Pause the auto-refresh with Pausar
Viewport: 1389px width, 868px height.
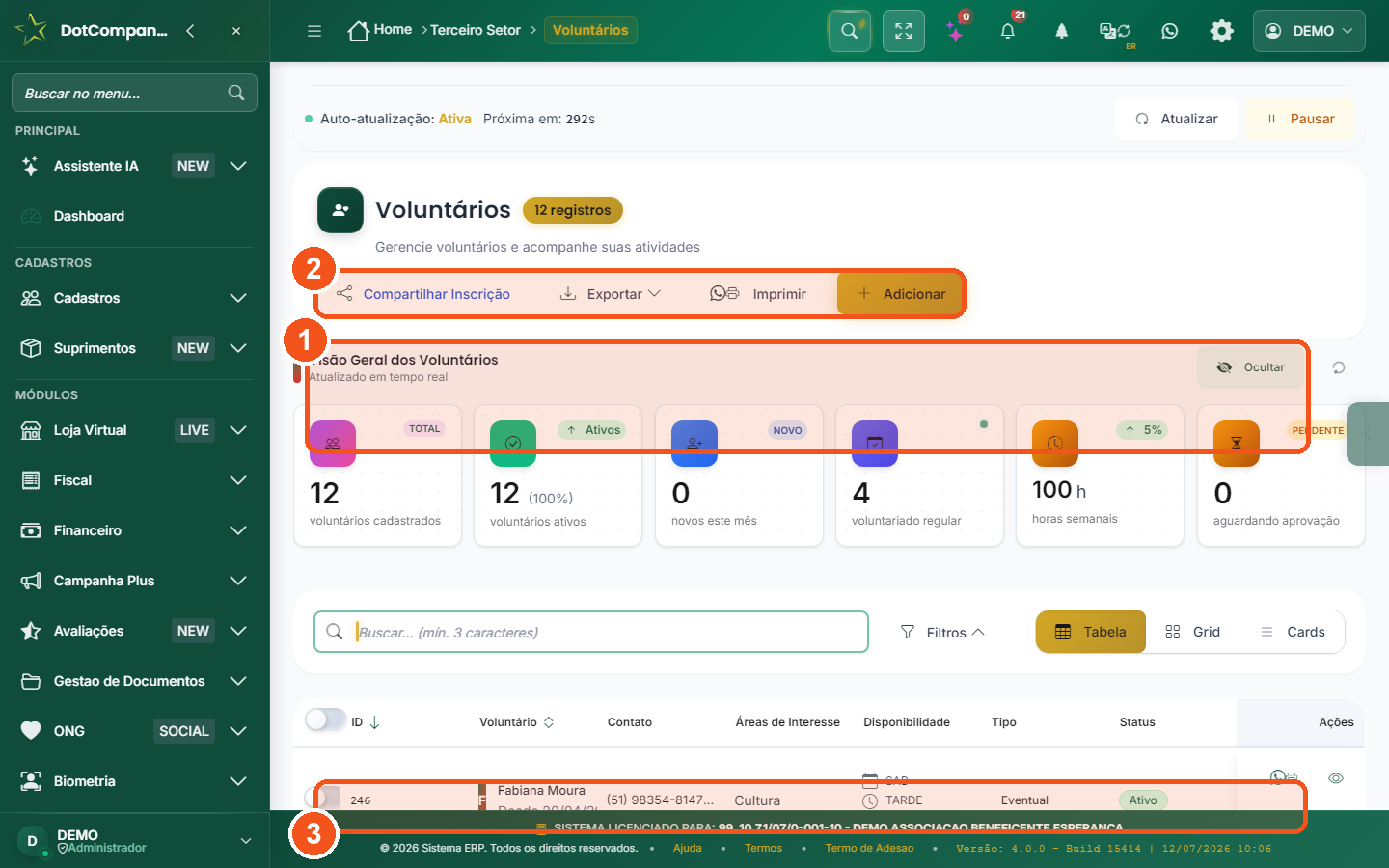(1299, 119)
